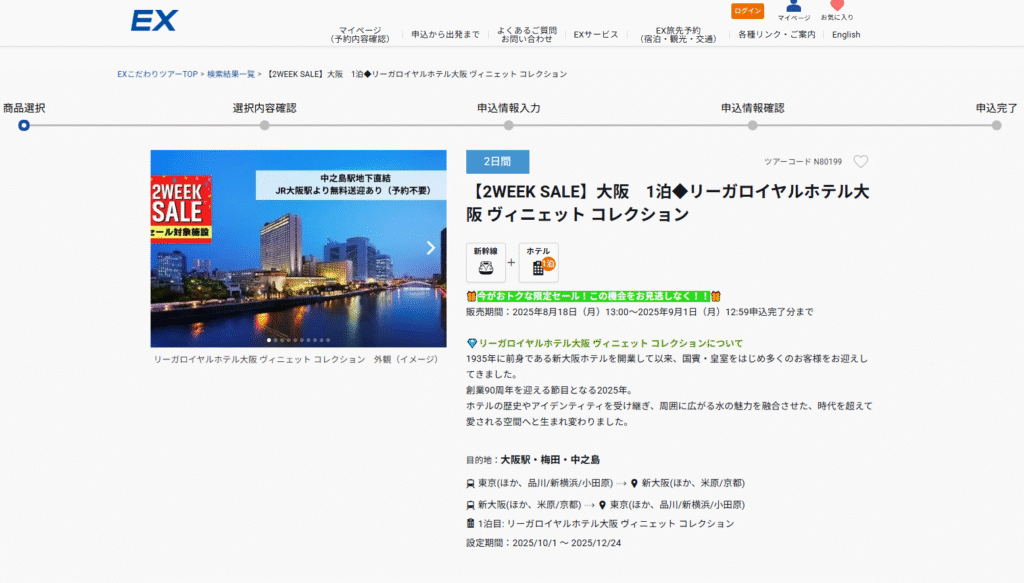
Task: Add tour to favorites with heart outline
Action: [861, 162]
